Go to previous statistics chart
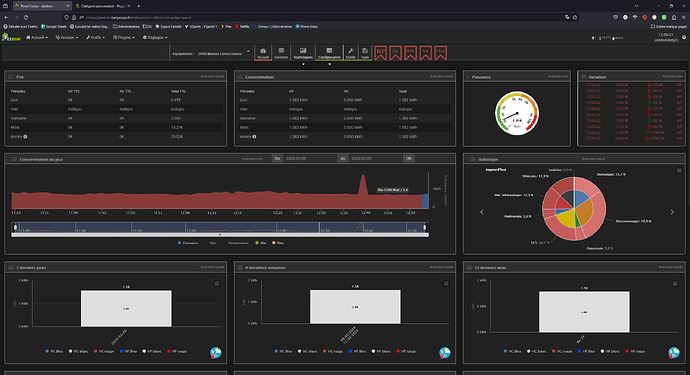Screen dimensions: 690x375 pos(481,212)
